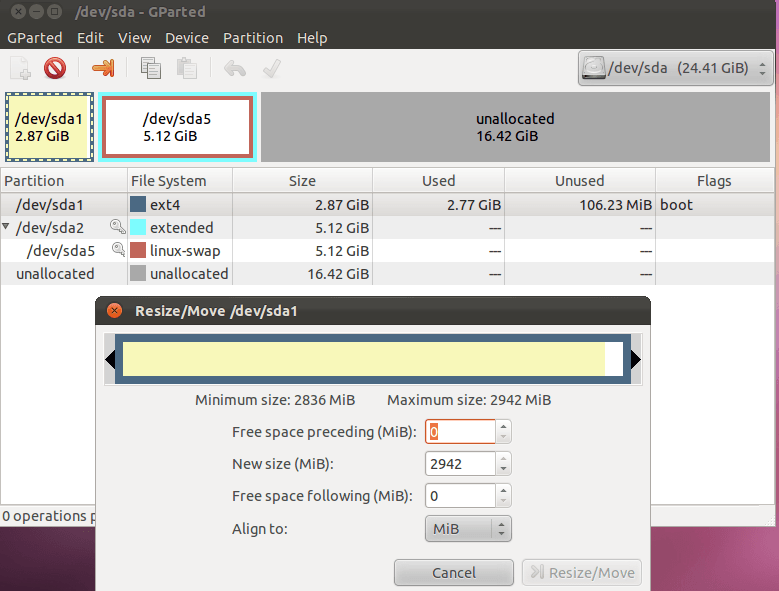This screenshot has width=779, height=591.
Task: Click the right resize handle arrow
Action: (635, 359)
